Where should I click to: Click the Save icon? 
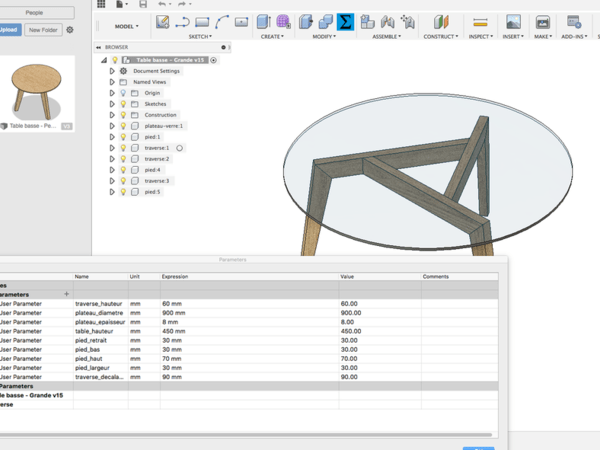point(143,4)
